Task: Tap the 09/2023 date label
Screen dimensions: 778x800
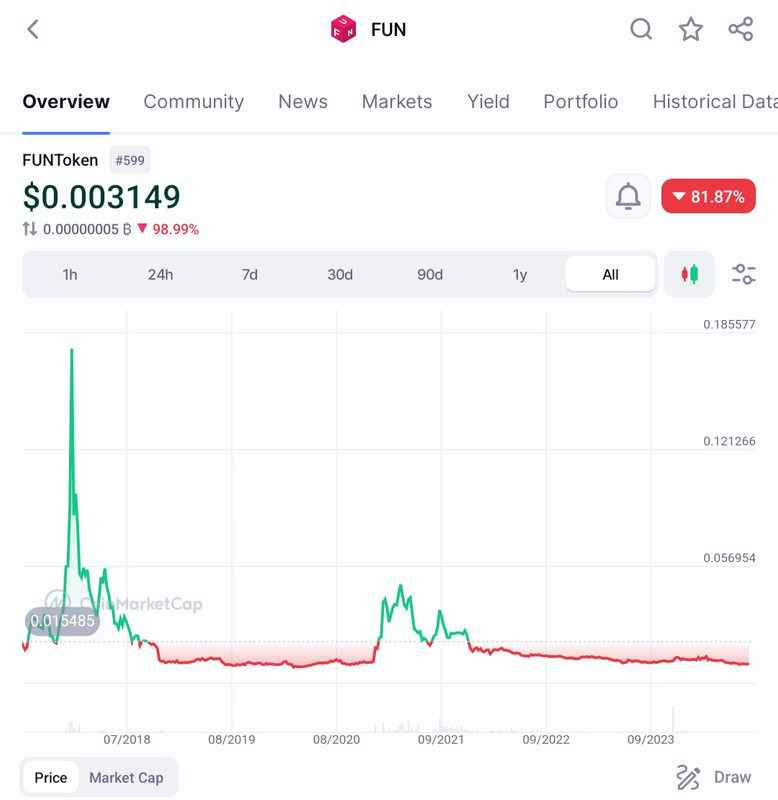Action: (x=650, y=739)
